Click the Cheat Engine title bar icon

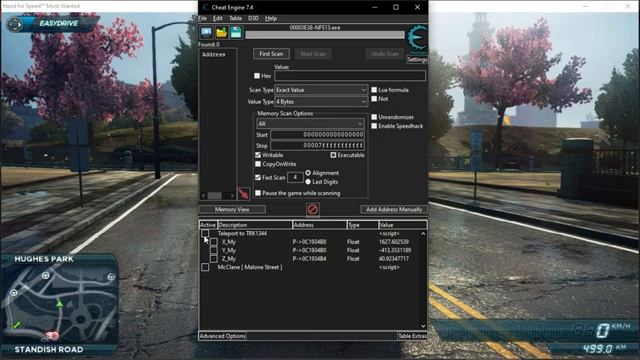click(x=205, y=7)
